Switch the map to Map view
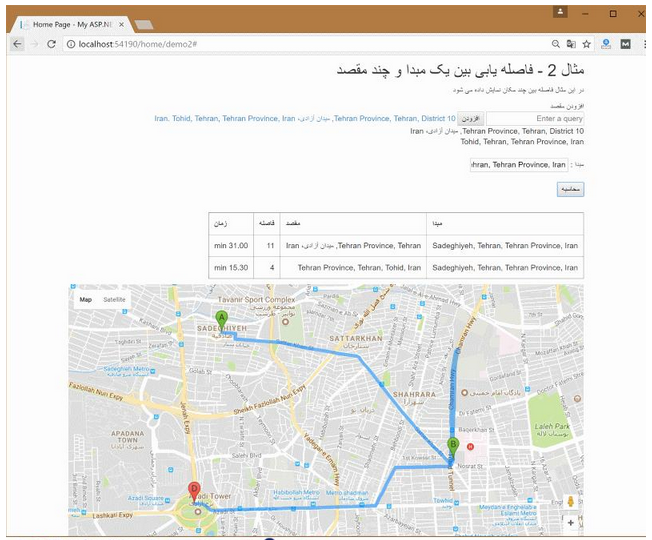This screenshot has height=540, width=652. (86, 299)
